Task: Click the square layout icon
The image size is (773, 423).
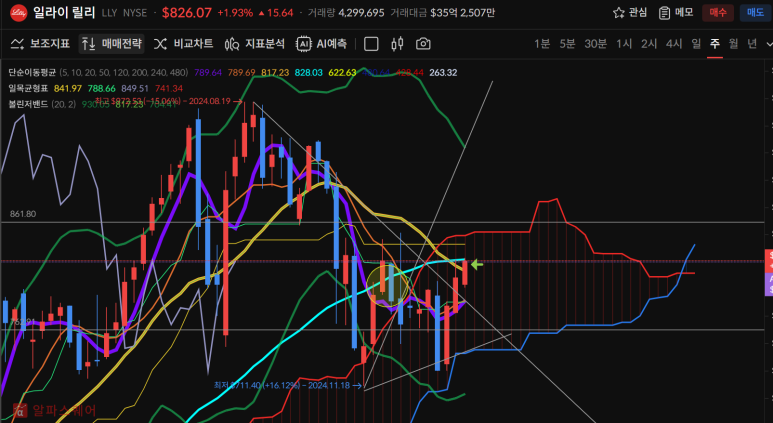Action: 371,44
